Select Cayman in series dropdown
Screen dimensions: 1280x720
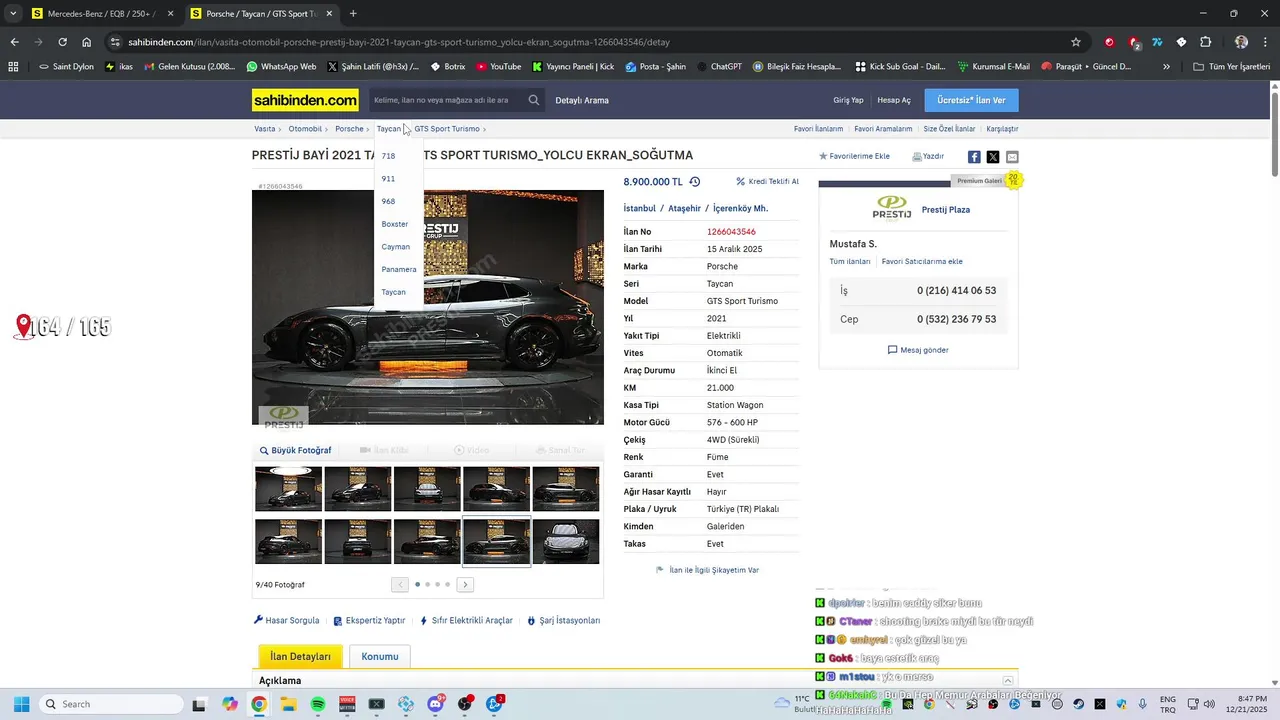396,247
